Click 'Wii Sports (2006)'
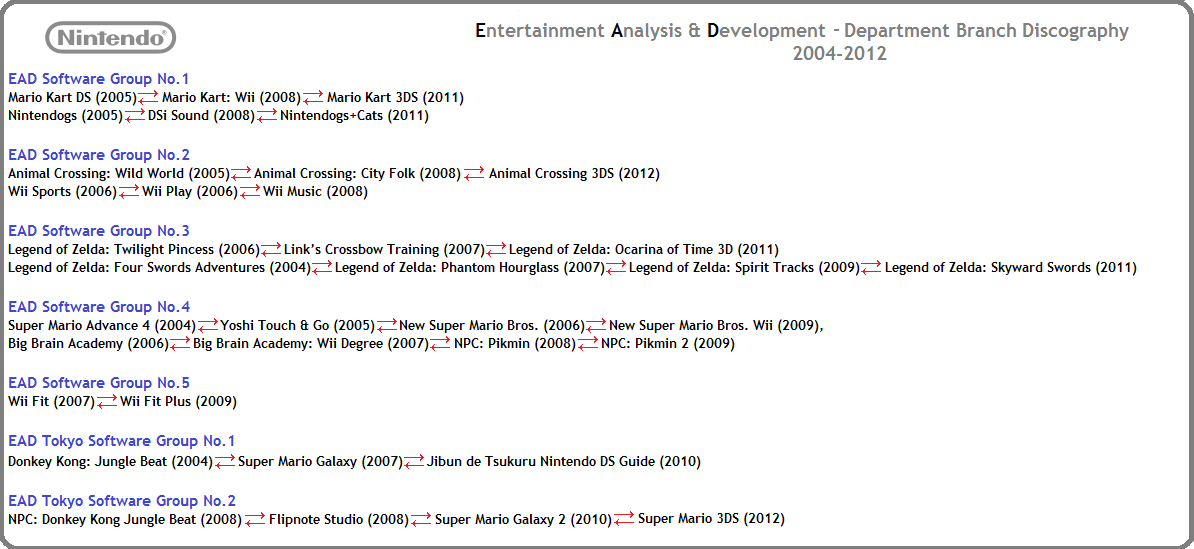Viewport: 1194px width, 549px height. click(x=62, y=192)
